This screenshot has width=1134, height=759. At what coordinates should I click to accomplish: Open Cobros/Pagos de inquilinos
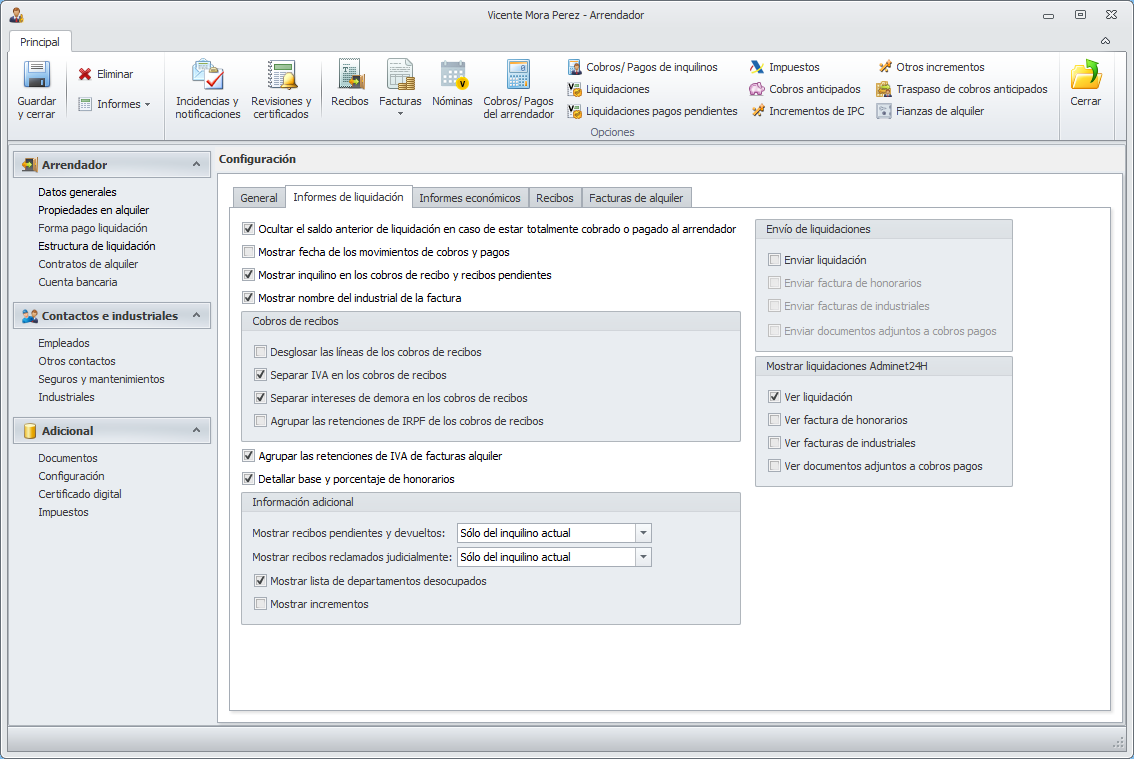pos(643,67)
